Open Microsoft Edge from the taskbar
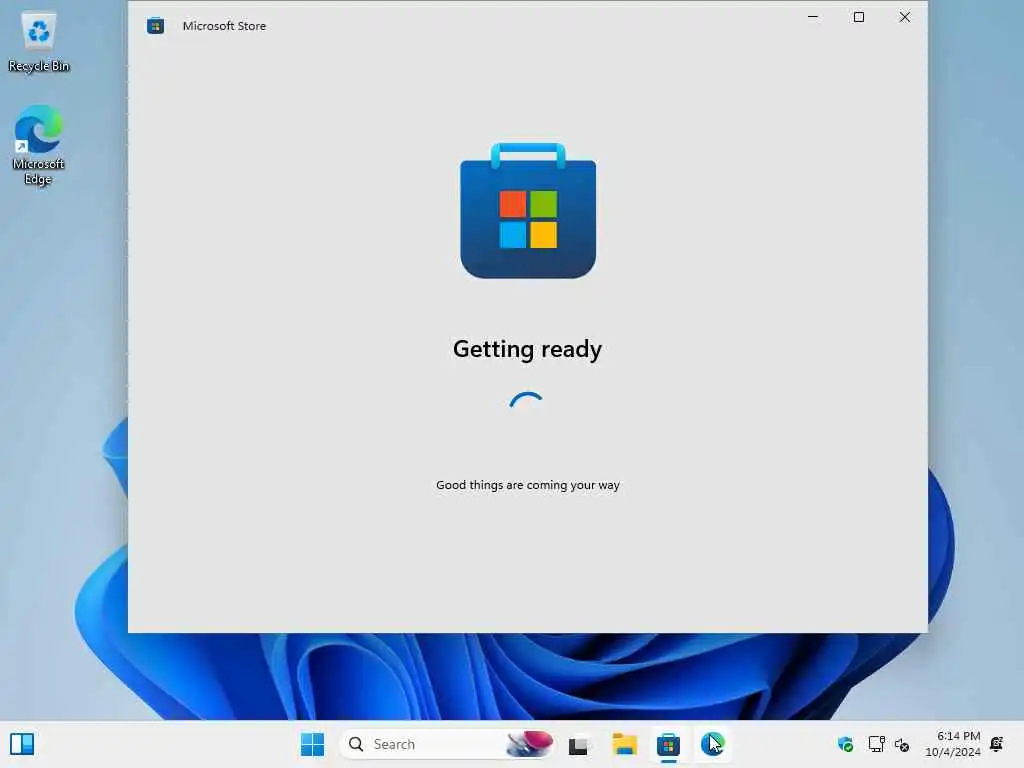1024x768 pixels. click(712, 744)
